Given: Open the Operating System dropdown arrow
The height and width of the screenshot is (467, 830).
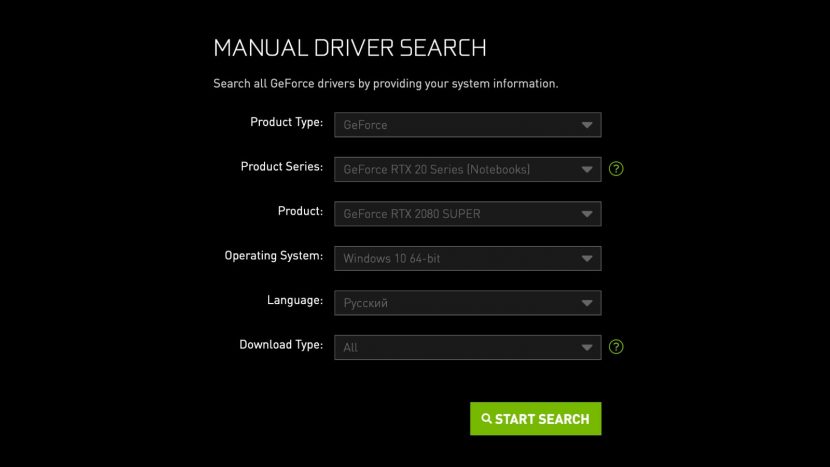Looking at the screenshot, I should (586, 258).
